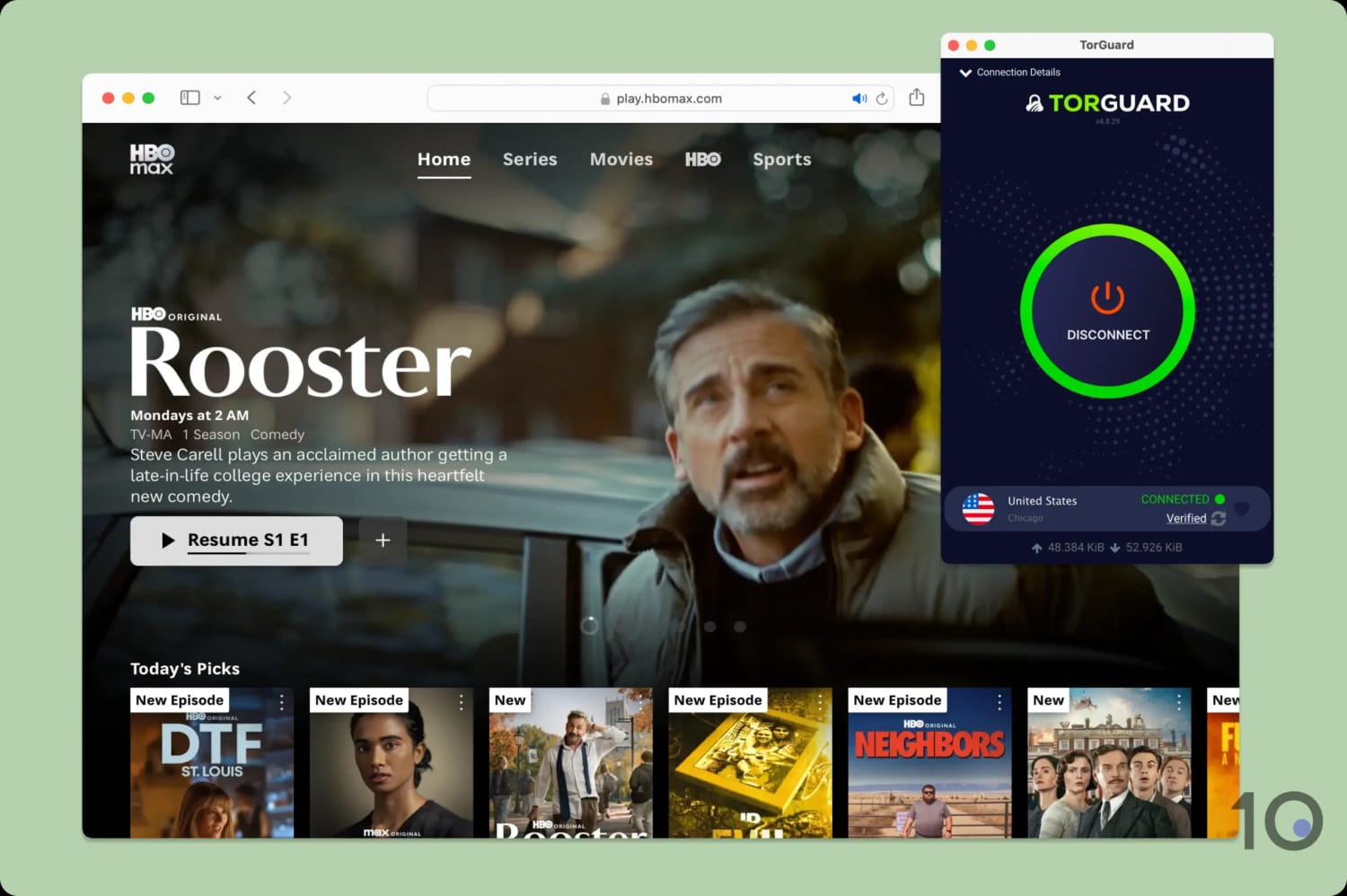The height and width of the screenshot is (896, 1347).
Task: Select the second carousel indicator dot
Action: [709, 626]
